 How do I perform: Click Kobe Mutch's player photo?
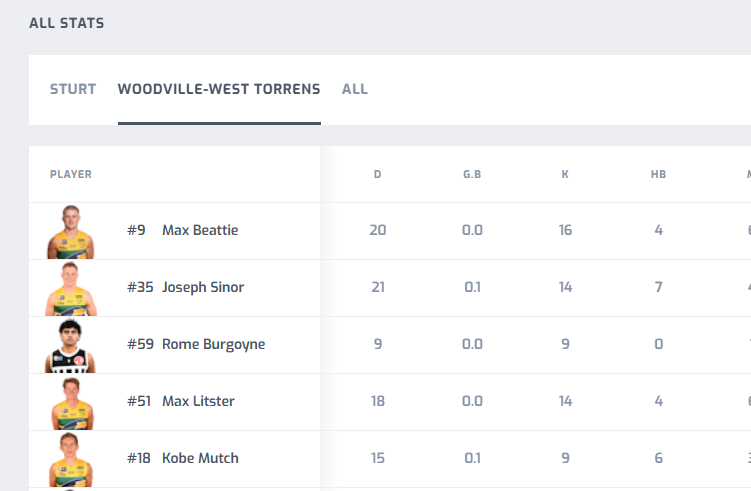[71, 460]
